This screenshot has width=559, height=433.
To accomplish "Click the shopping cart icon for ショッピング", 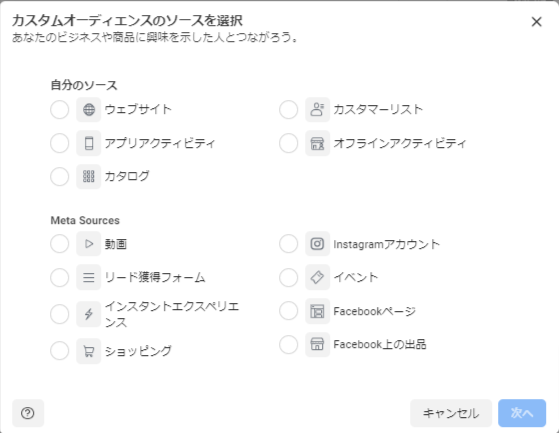I will point(88,351).
